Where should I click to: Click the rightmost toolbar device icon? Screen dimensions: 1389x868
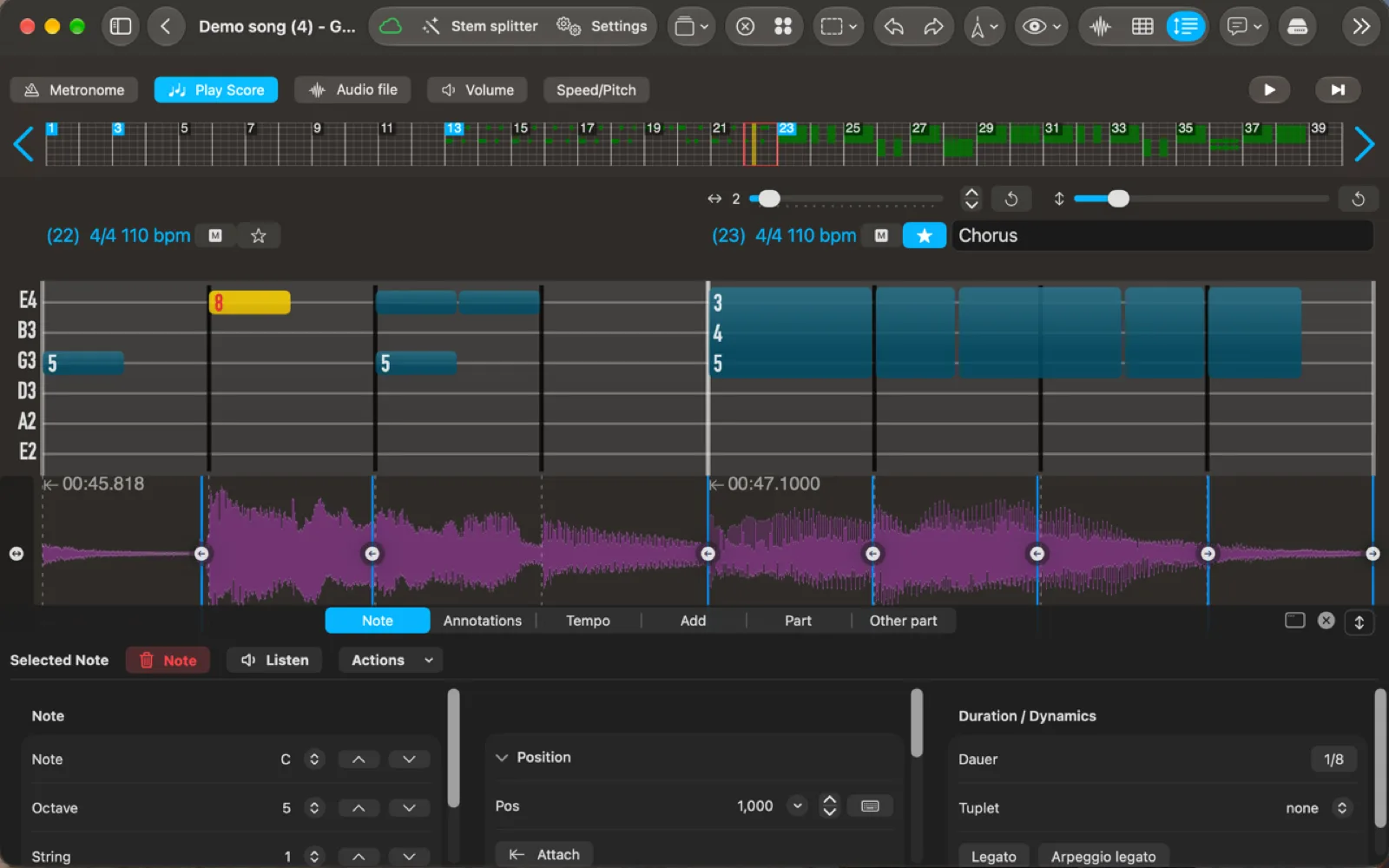[1298, 26]
